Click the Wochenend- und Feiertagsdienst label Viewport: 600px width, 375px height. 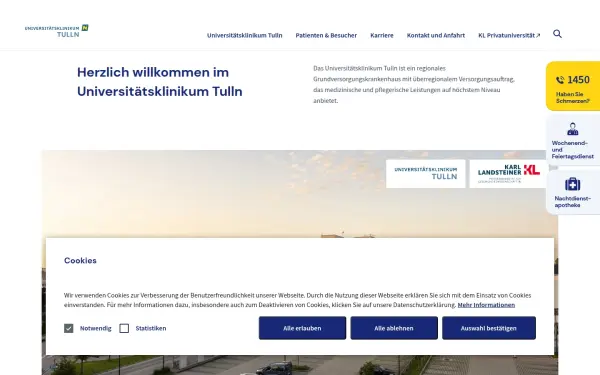coord(572,150)
